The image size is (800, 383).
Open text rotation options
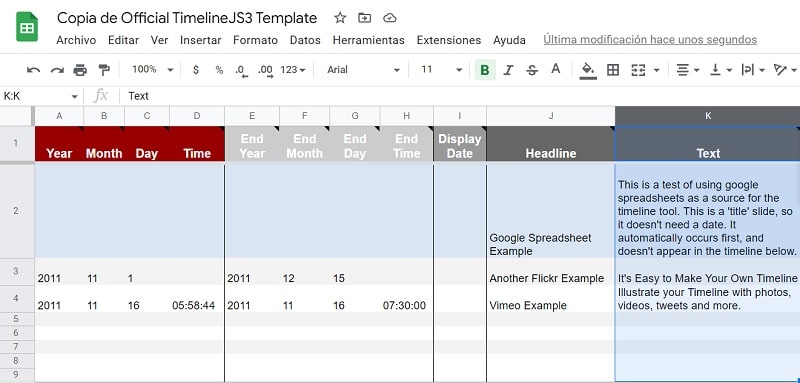(x=785, y=70)
